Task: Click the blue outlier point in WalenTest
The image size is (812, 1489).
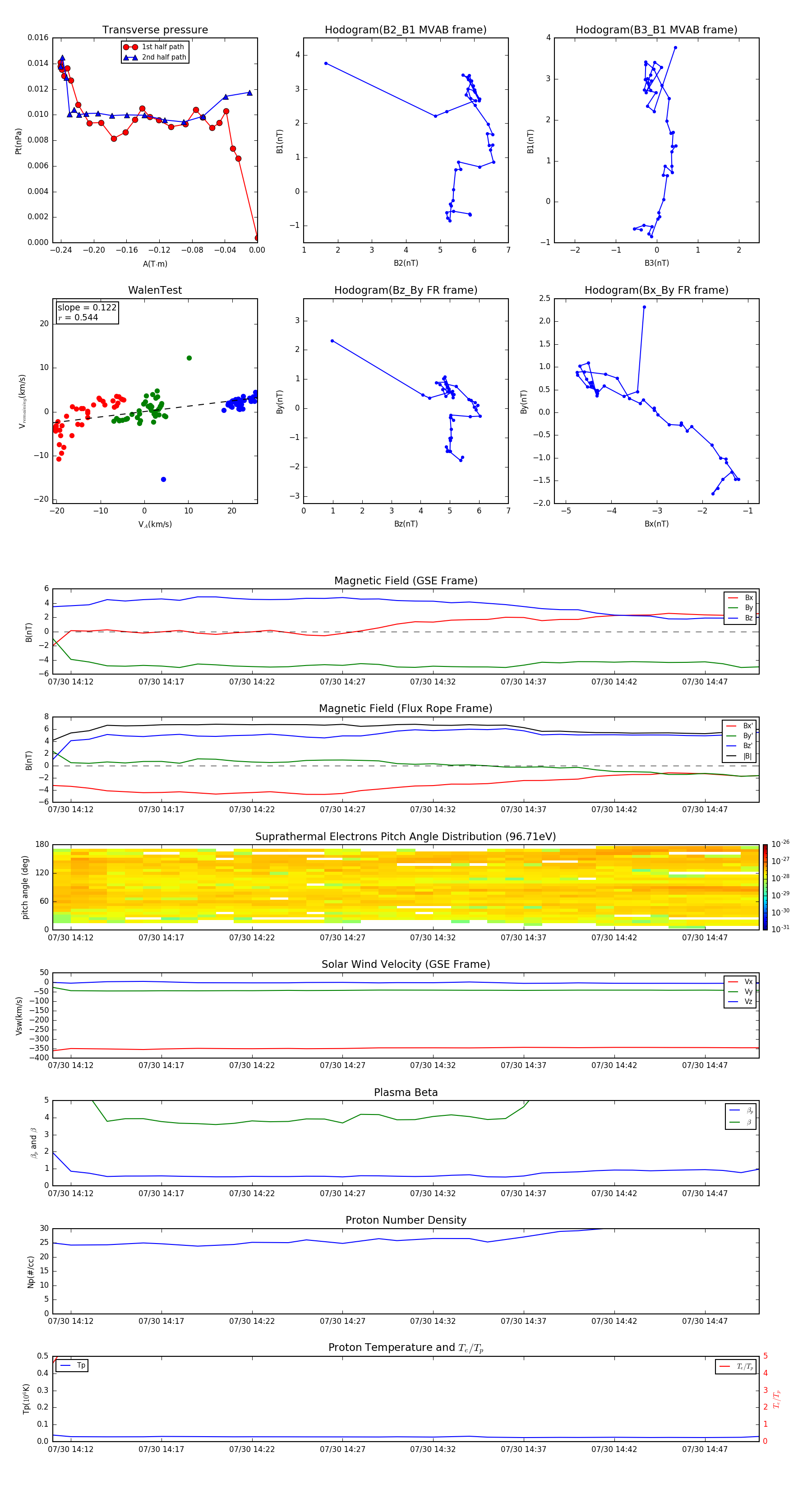Action: point(164,480)
